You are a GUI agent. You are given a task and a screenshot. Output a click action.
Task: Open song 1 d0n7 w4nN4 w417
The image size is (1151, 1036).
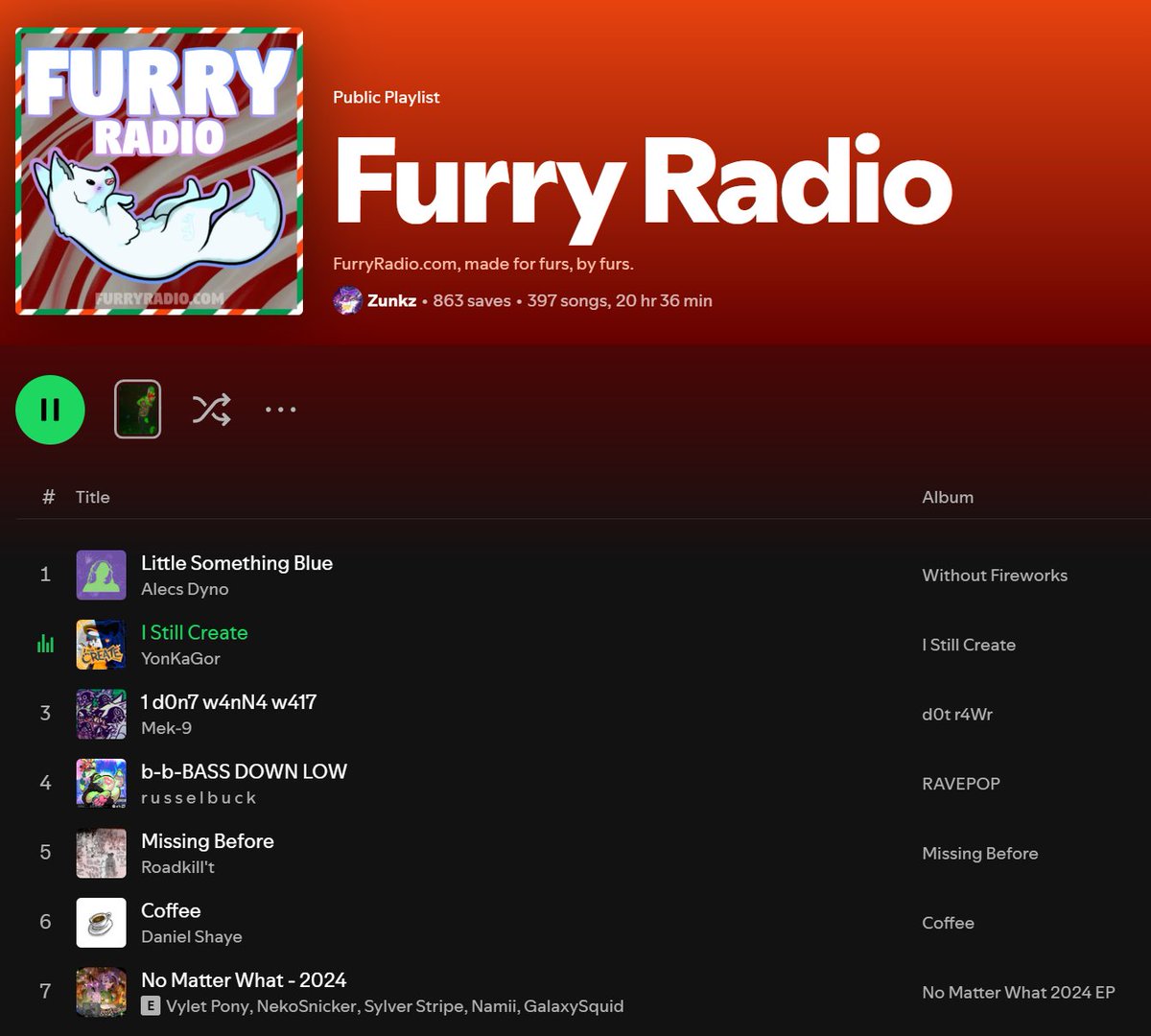pos(228,702)
